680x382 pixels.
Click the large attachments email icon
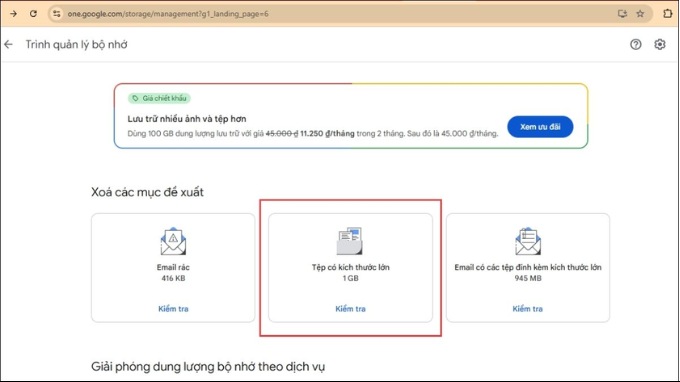527,241
